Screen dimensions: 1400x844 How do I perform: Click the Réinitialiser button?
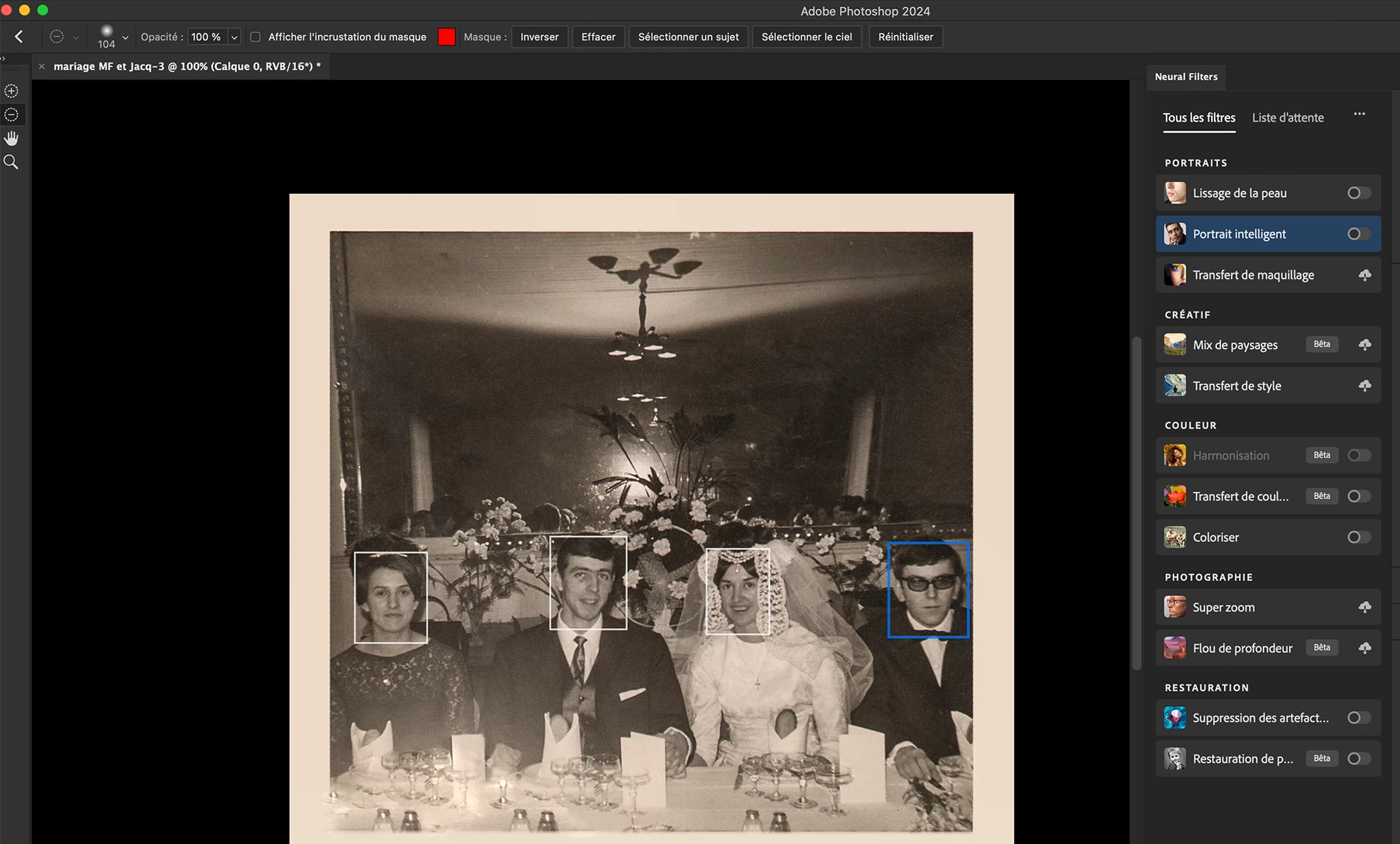click(x=905, y=36)
